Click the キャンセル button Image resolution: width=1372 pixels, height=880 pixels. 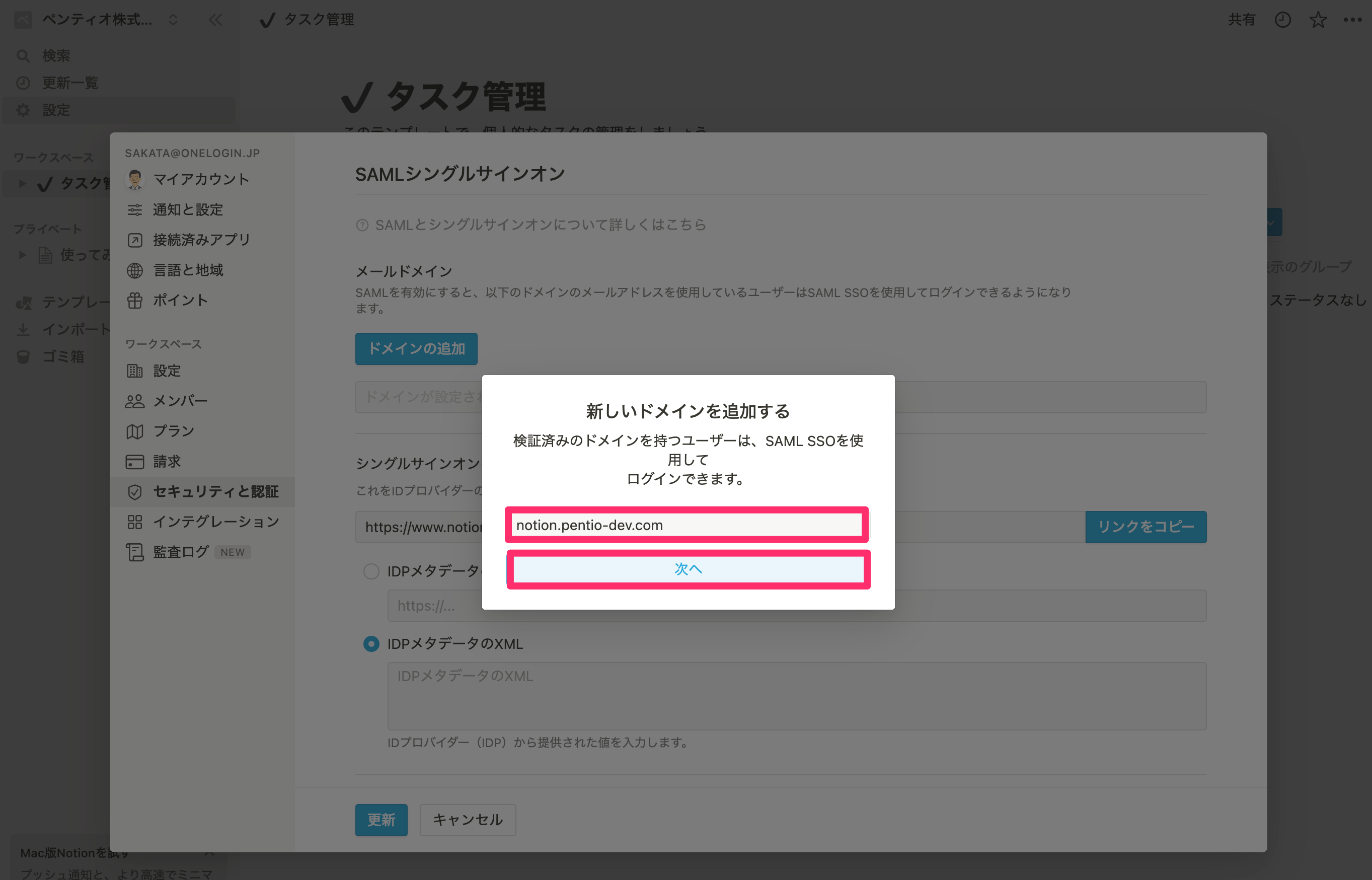pyautogui.click(x=468, y=820)
